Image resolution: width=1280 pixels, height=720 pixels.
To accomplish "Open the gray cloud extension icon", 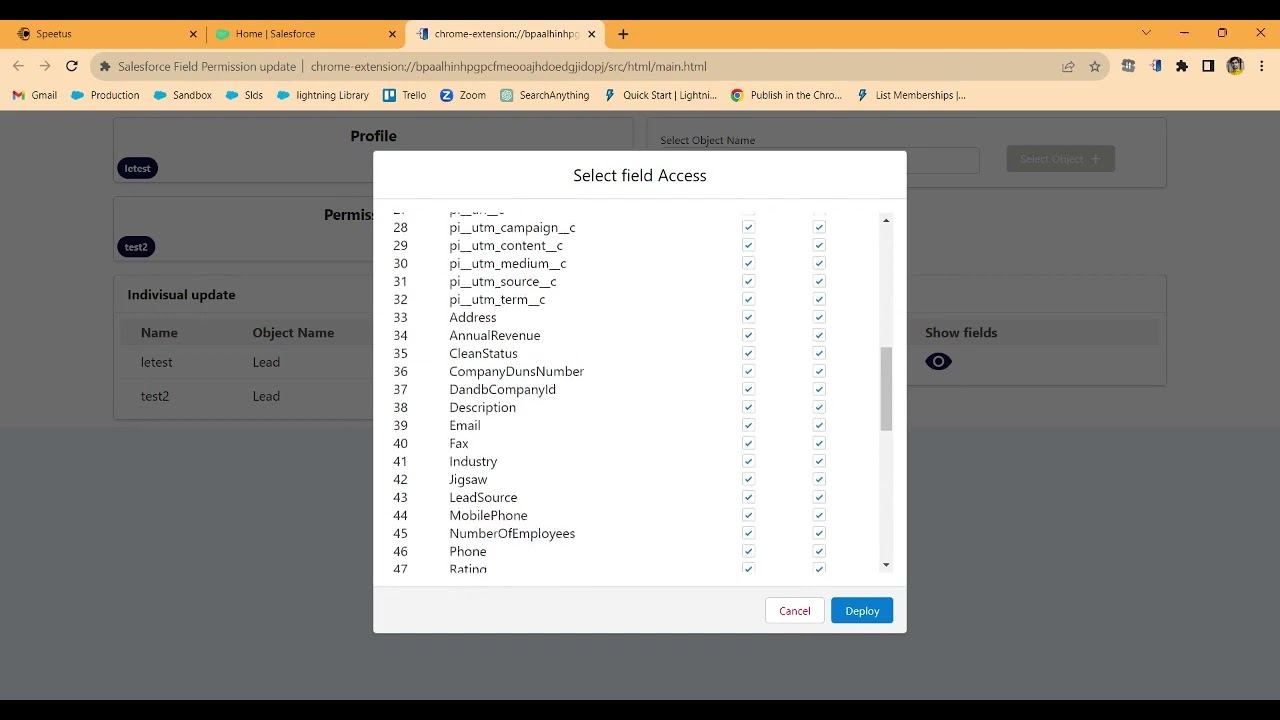I will (x=1129, y=66).
